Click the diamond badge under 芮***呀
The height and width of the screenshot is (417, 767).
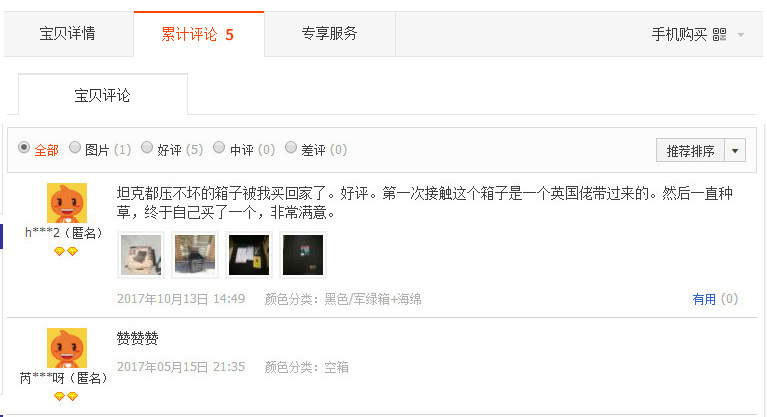[66, 396]
